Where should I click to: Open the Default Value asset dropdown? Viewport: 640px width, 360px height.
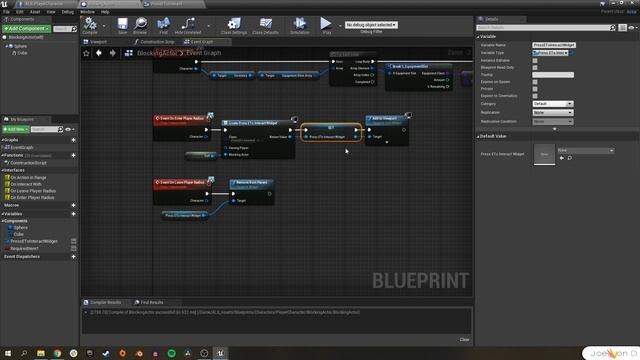pyautogui.click(x=585, y=150)
